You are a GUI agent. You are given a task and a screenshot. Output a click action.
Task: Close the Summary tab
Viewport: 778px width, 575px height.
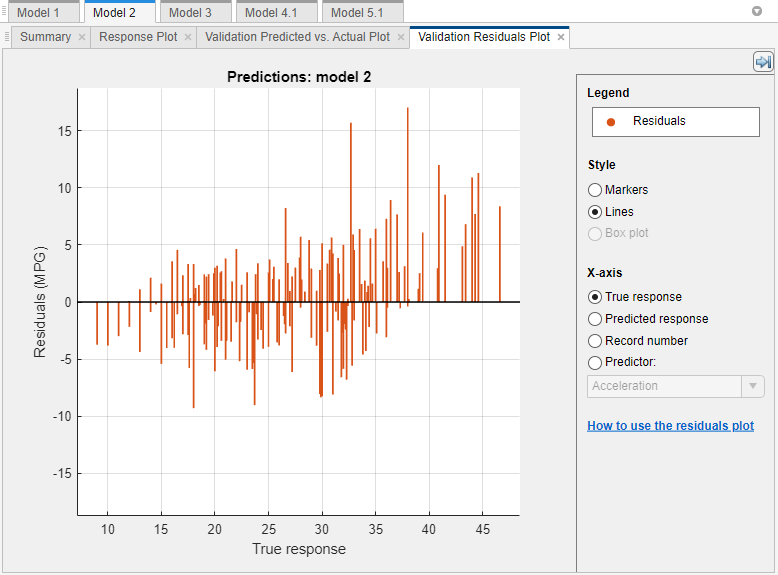point(82,38)
